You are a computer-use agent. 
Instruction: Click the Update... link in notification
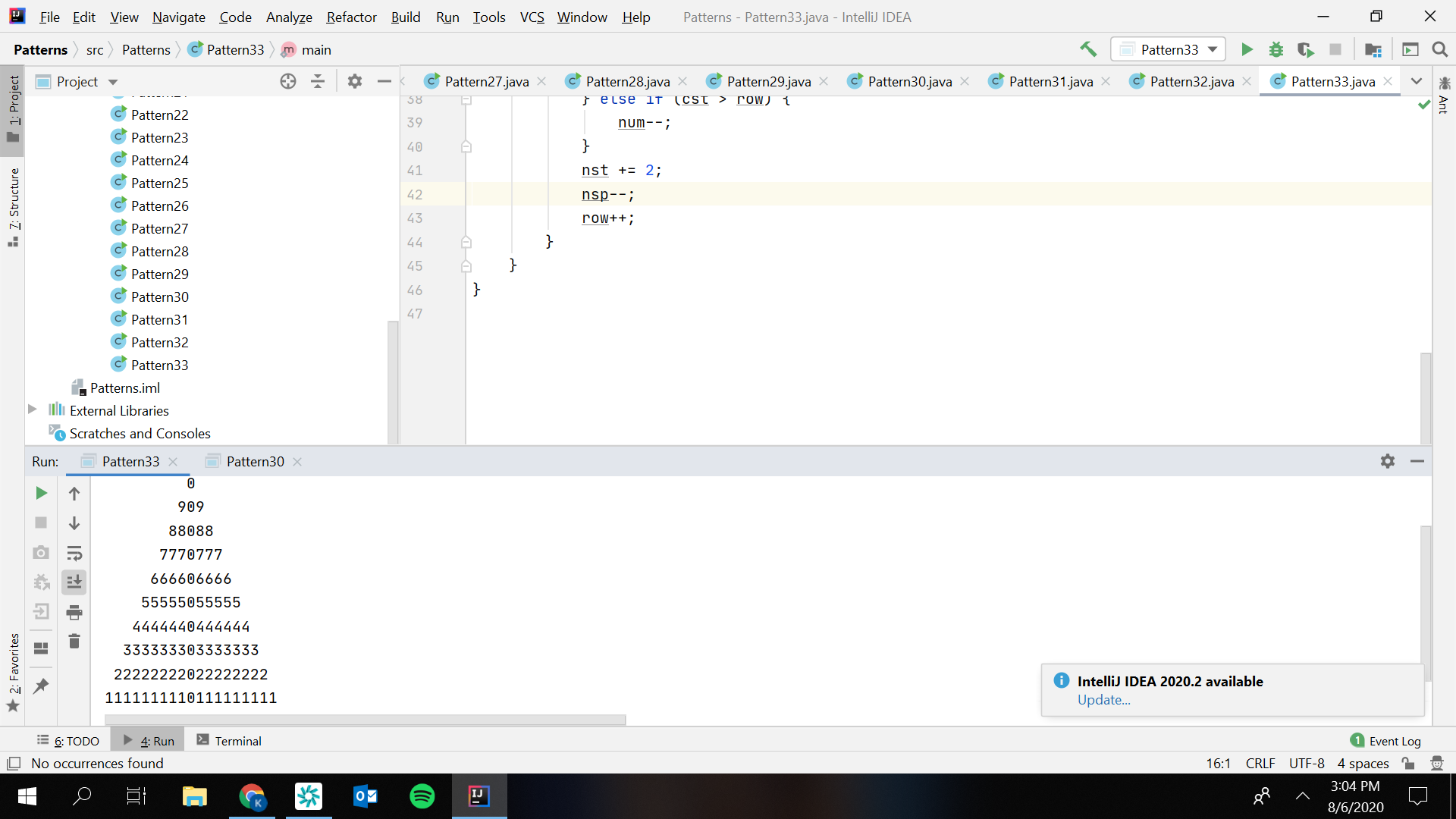tap(1103, 700)
